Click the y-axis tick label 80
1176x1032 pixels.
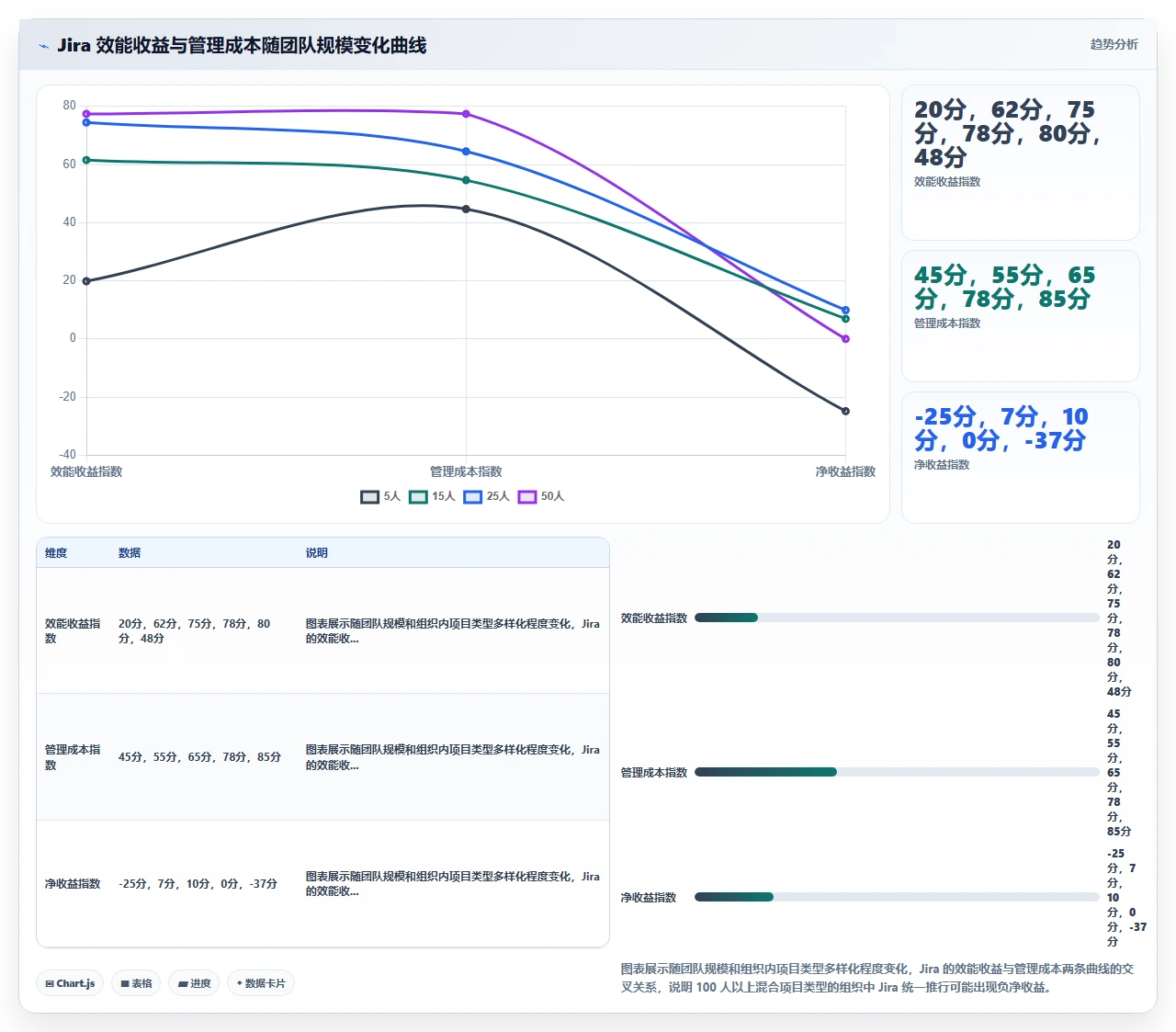coord(70,106)
